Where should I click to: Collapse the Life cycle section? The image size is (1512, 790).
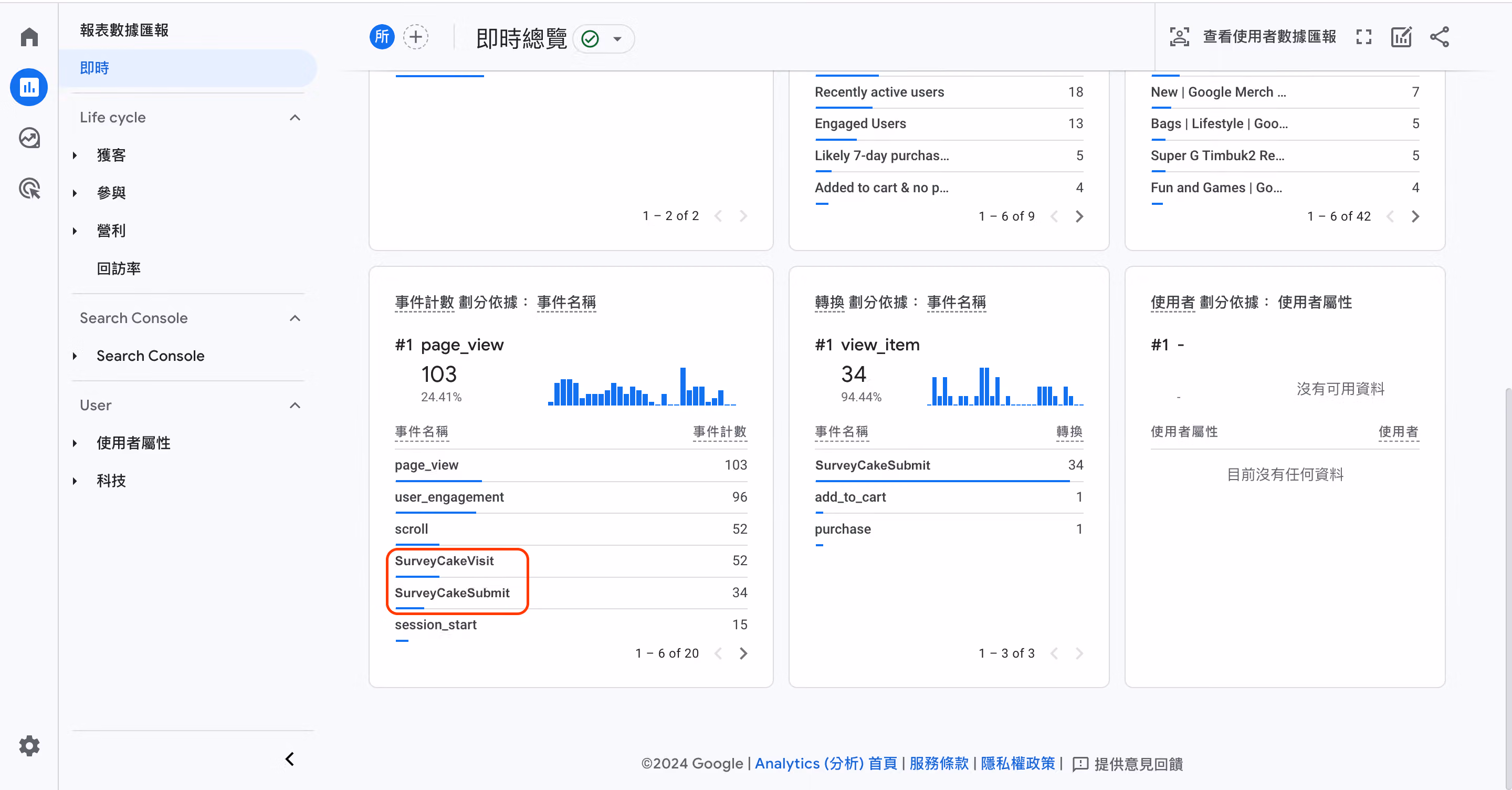point(295,118)
